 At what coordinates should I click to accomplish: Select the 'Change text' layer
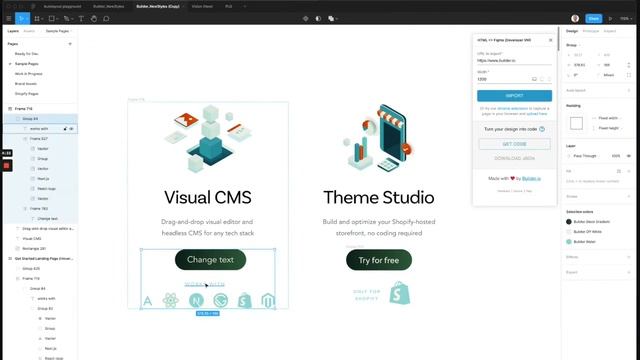47,219
